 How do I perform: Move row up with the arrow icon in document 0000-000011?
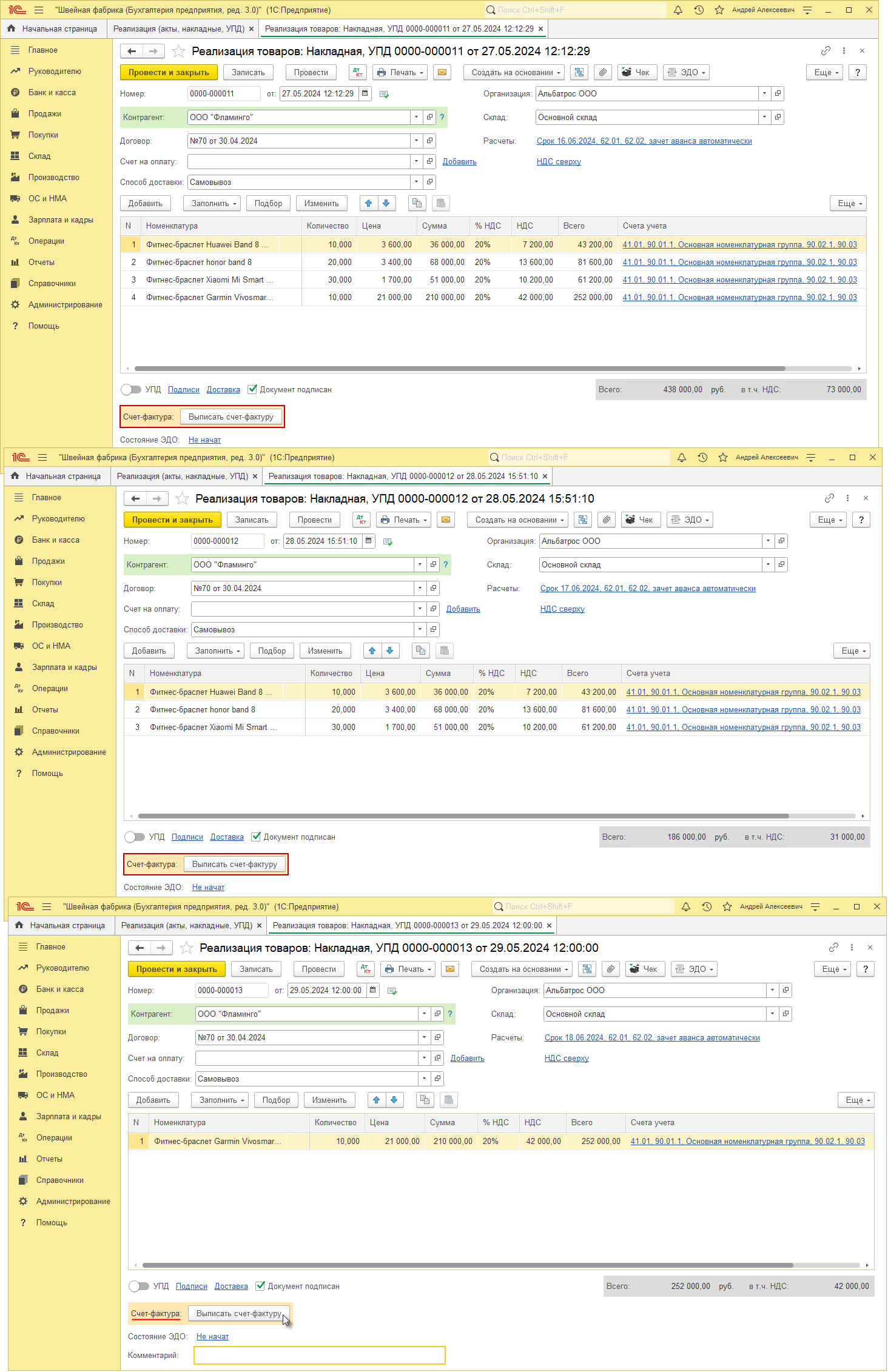[x=368, y=203]
